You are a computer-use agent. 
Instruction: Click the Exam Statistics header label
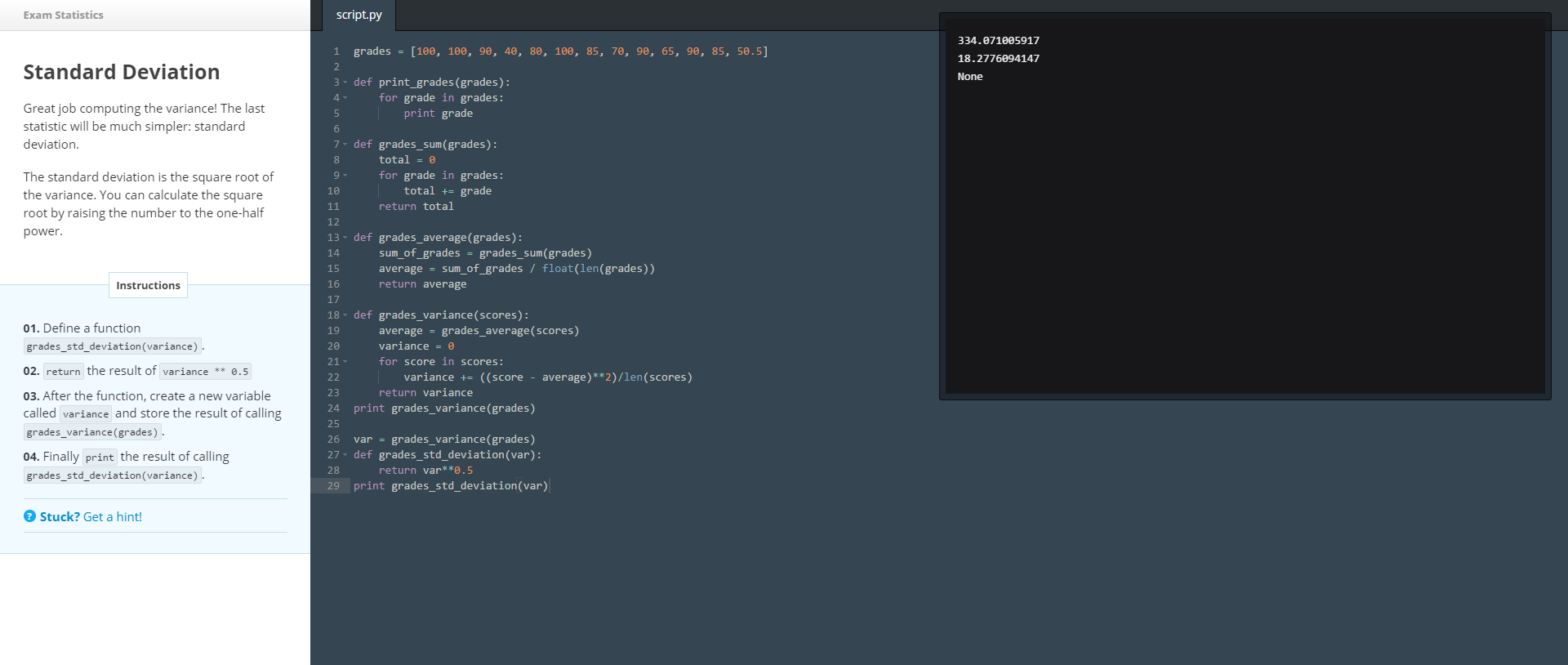[64, 15]
